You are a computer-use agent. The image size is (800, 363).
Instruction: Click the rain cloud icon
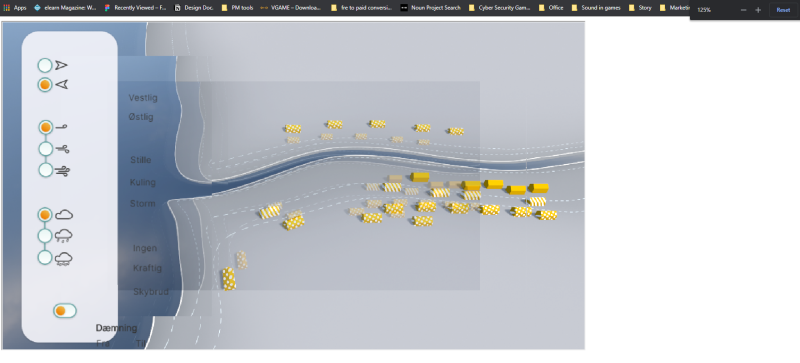coord(64,236)
